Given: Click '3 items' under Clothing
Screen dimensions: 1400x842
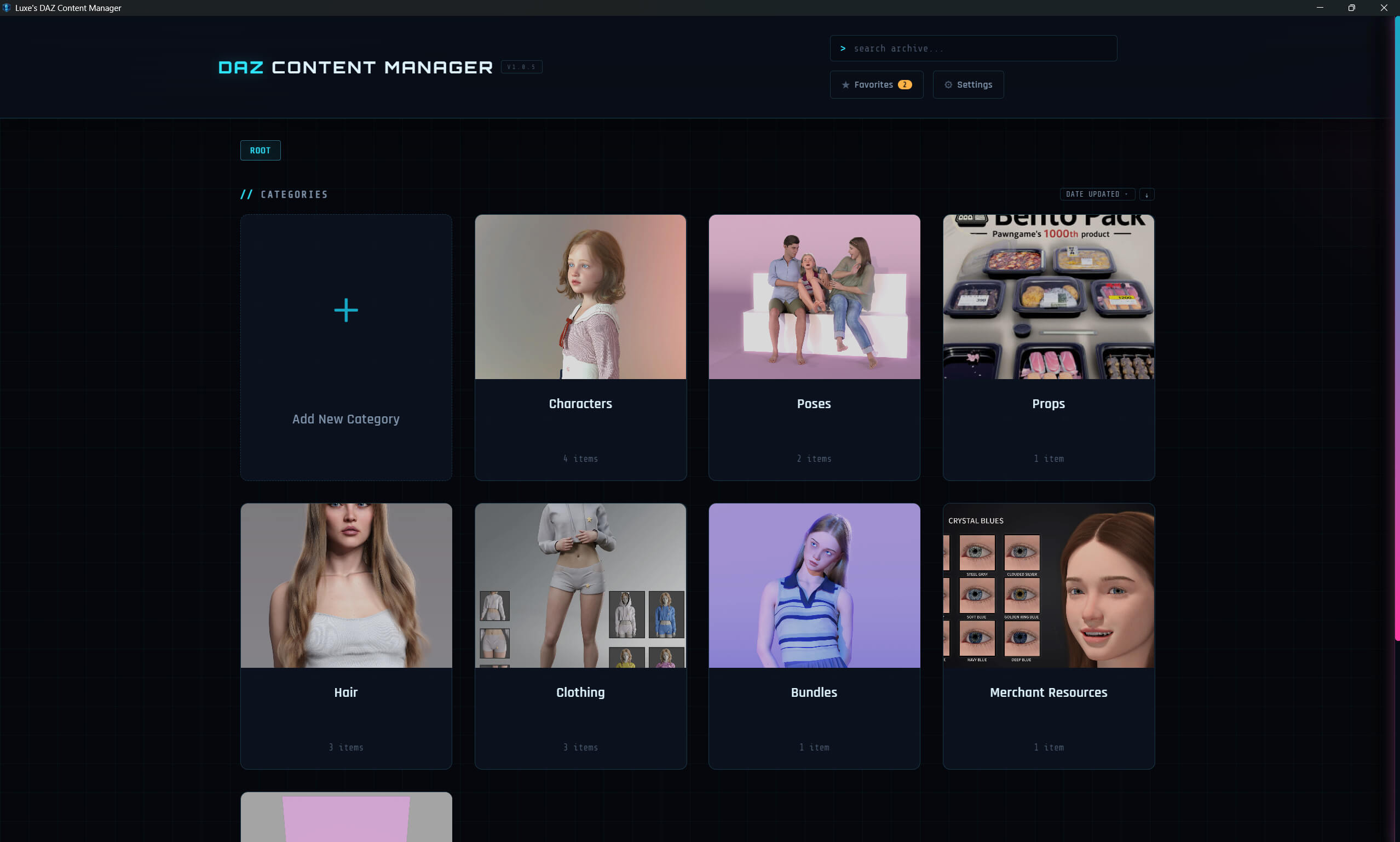Looking at the screenshot, I should 580,747.
